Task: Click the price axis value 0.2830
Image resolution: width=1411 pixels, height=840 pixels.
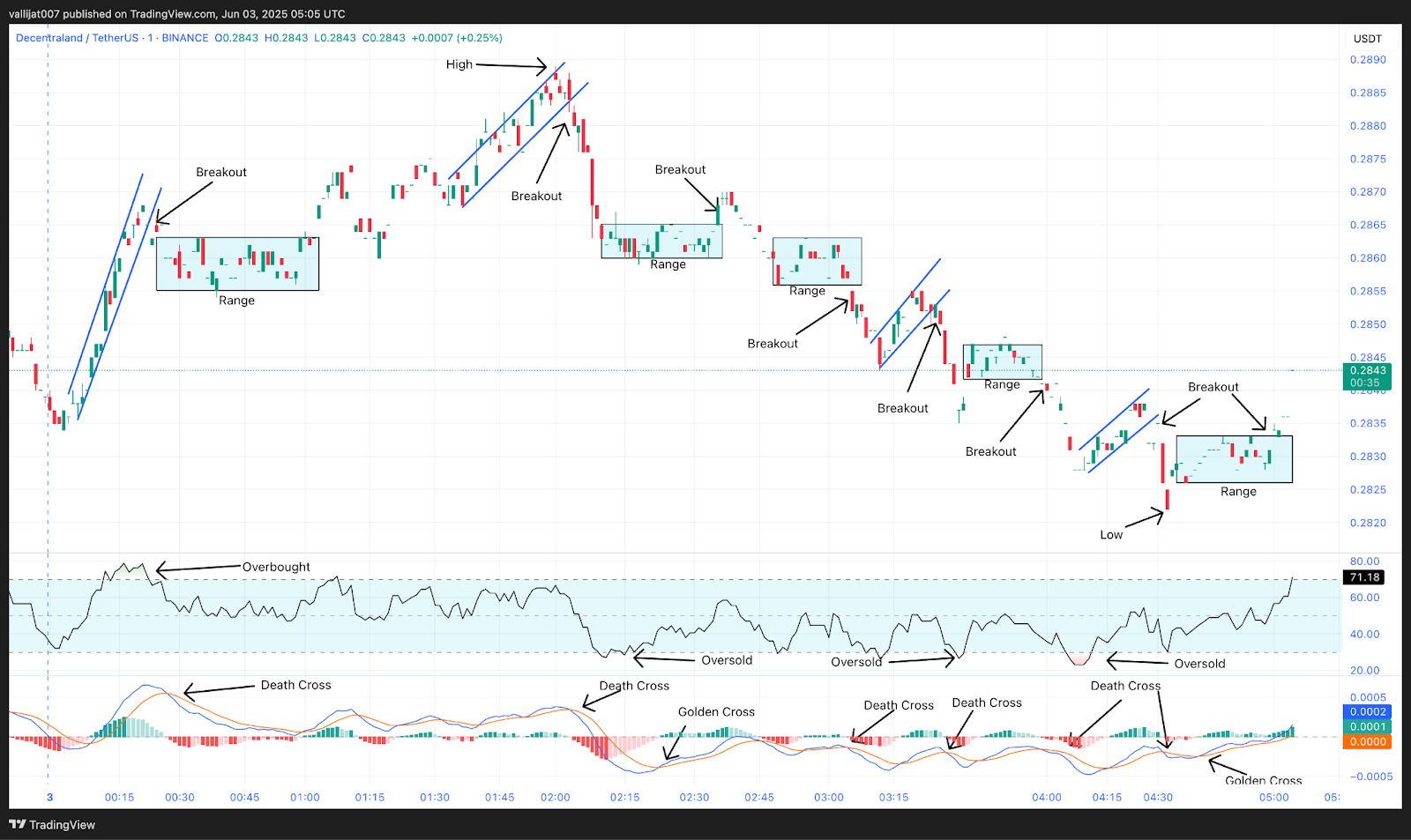Action: coord(1368,457)
